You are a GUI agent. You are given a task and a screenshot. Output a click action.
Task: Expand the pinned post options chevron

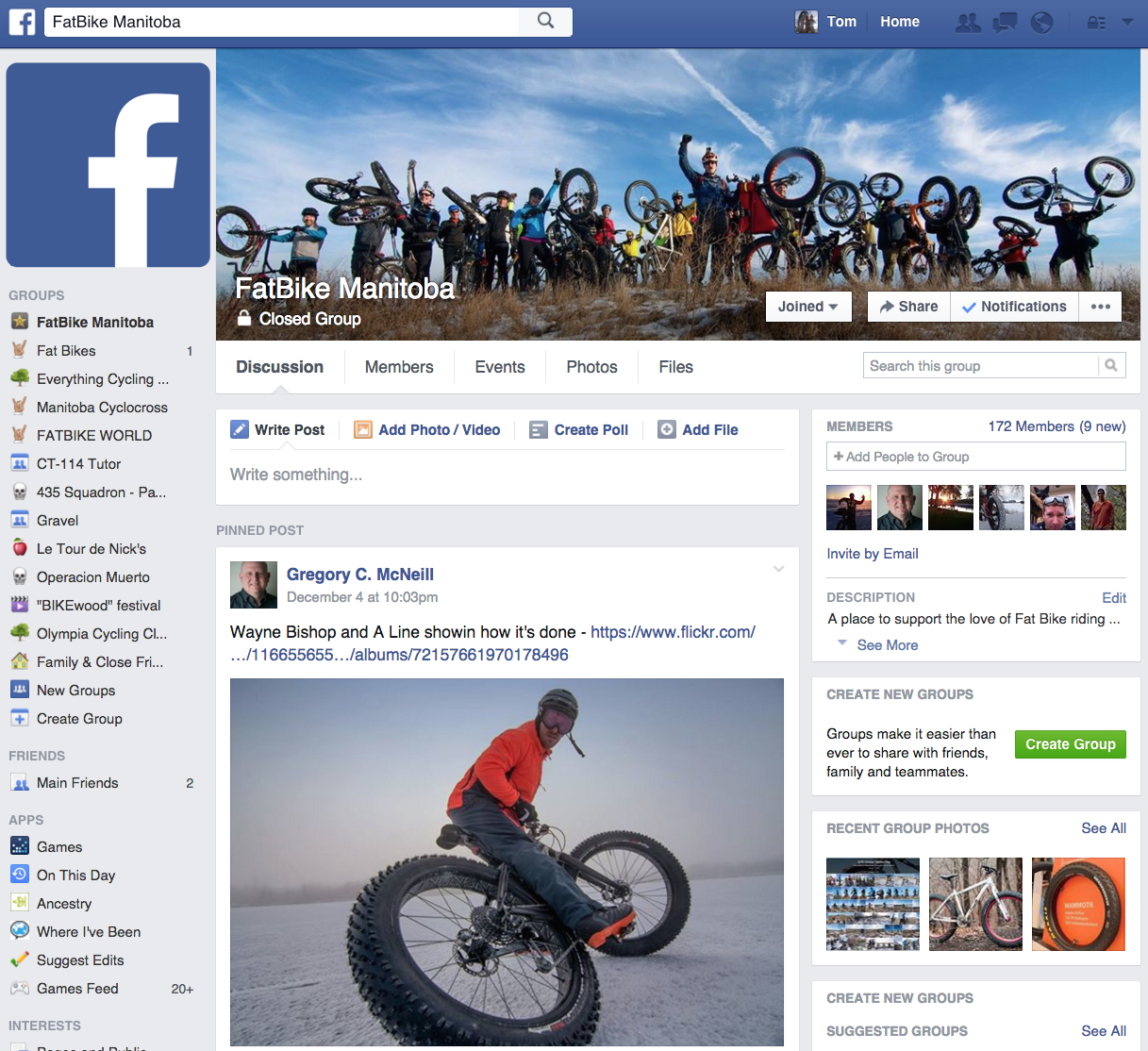[778, 569]
